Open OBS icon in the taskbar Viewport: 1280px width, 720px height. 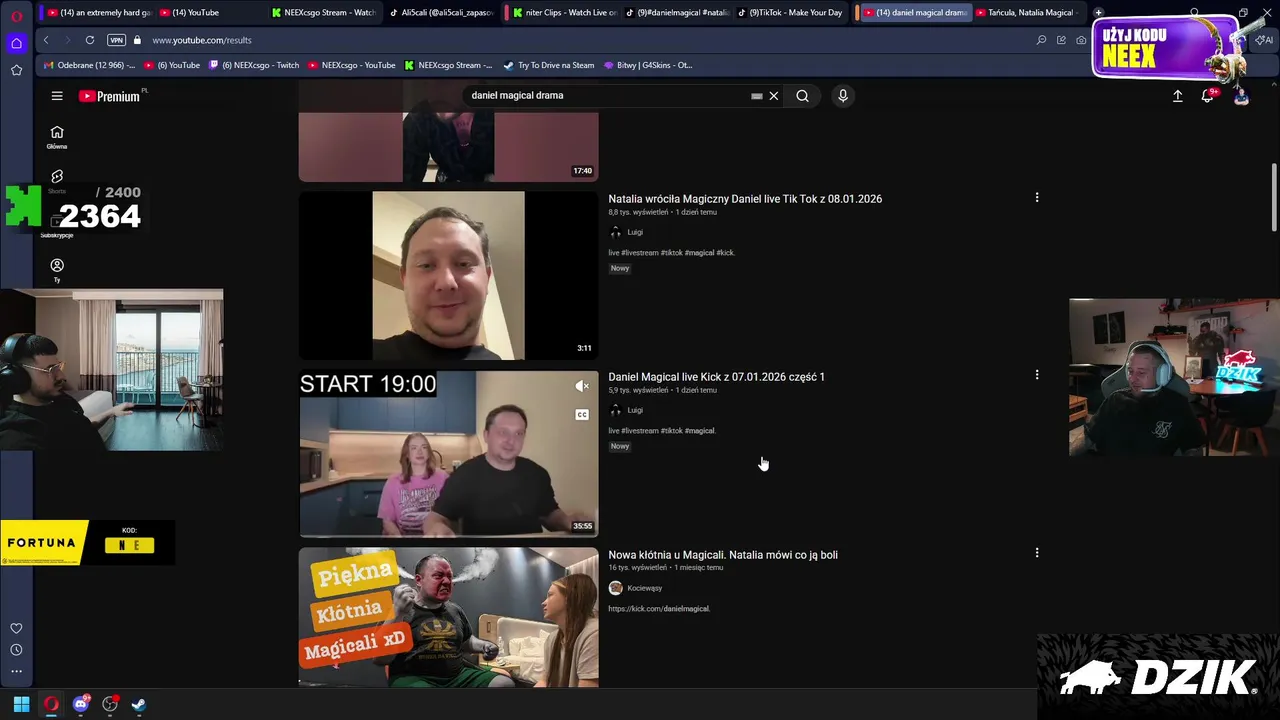pyautogui.click(x=110, y=704)
